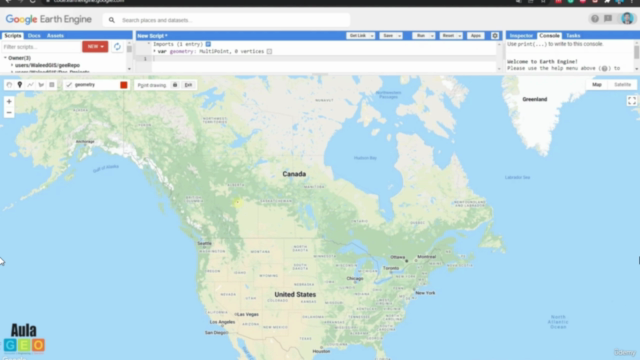Click the search magnifier icon

[x=111, y=20]
